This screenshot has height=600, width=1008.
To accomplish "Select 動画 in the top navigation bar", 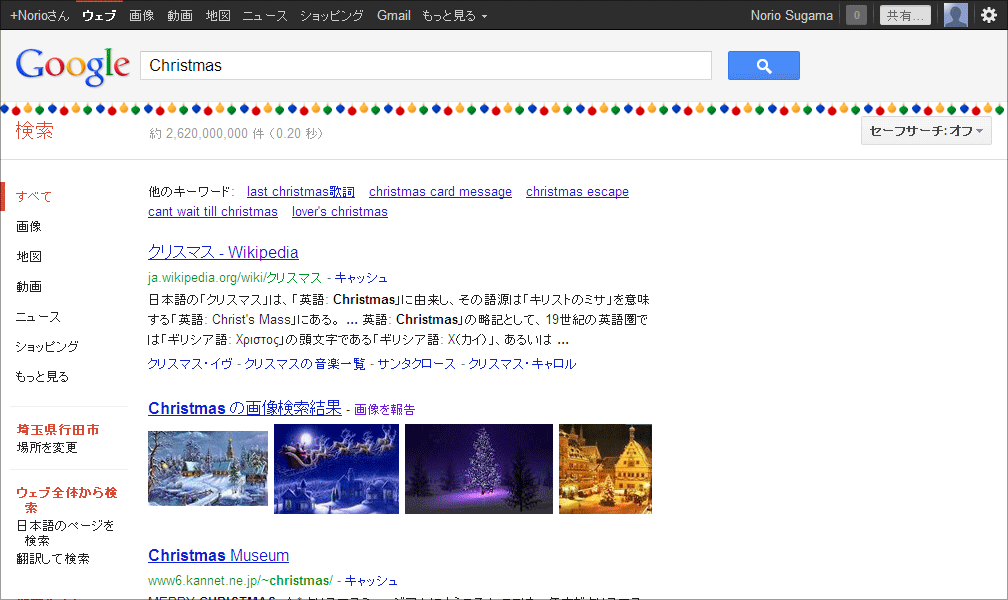I will click(x=180, y=15).
